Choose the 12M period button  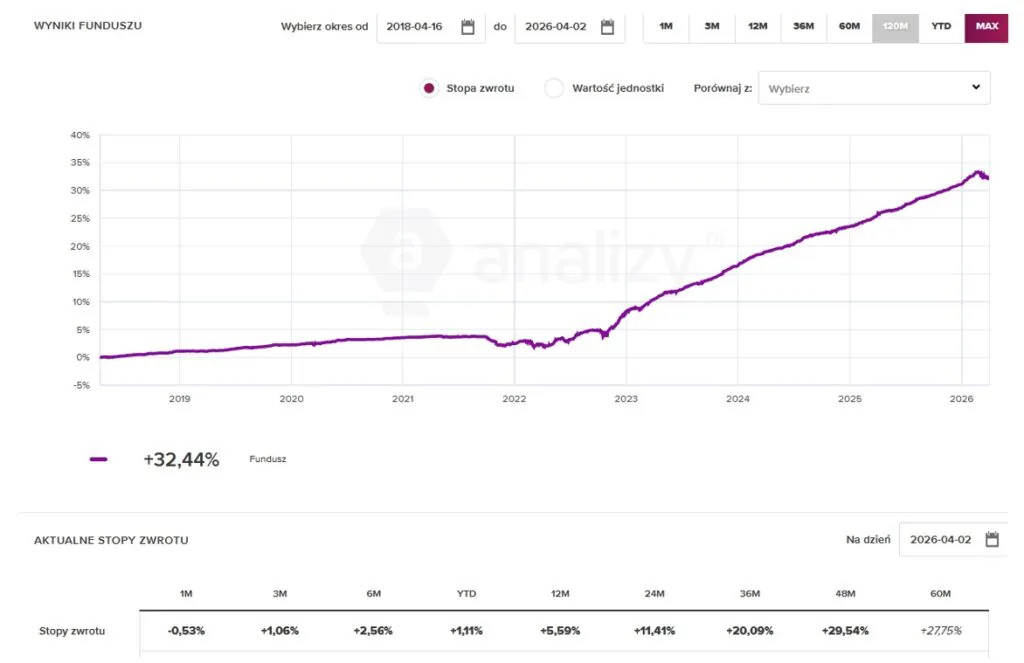[x=757, y=26]
